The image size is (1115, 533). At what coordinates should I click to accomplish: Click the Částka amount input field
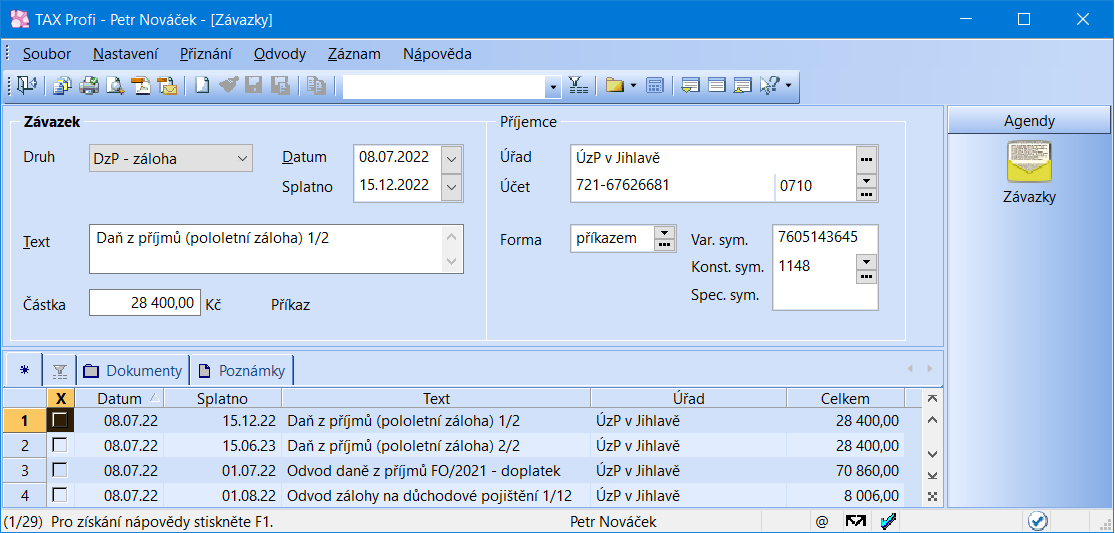(x=145, y=303)
